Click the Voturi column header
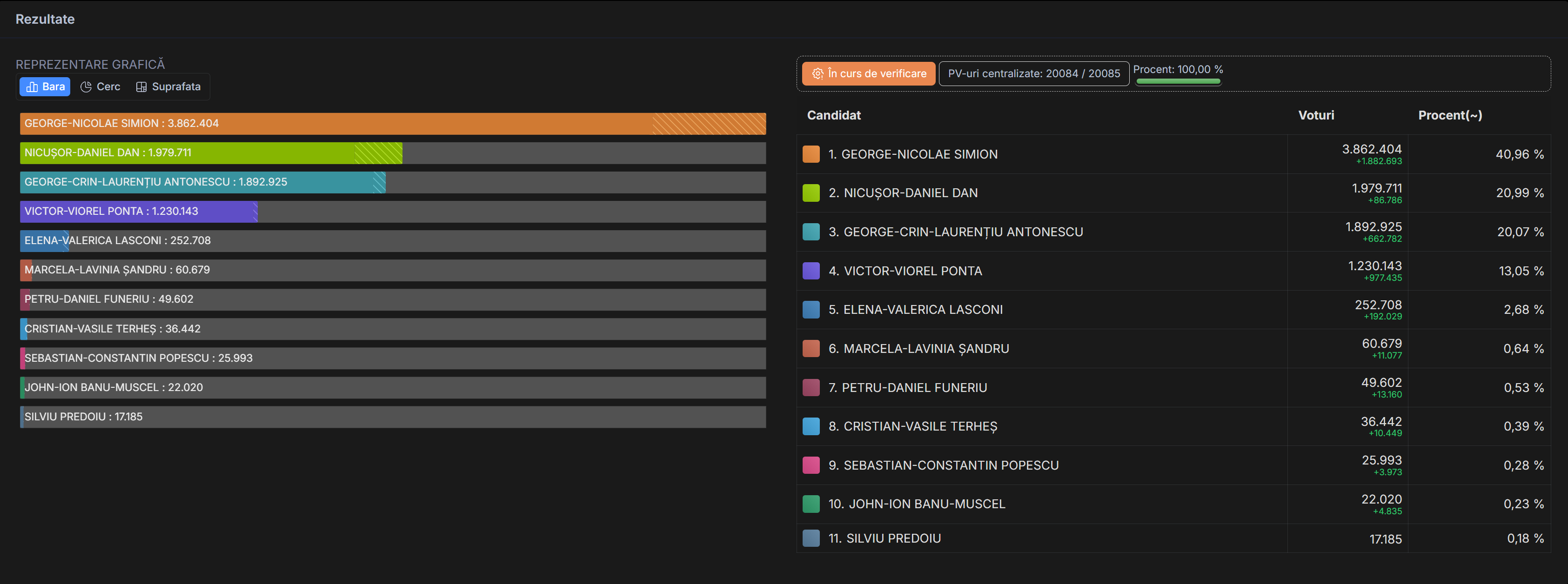This screenshot has width=1568, height=584. point(1316,115)
